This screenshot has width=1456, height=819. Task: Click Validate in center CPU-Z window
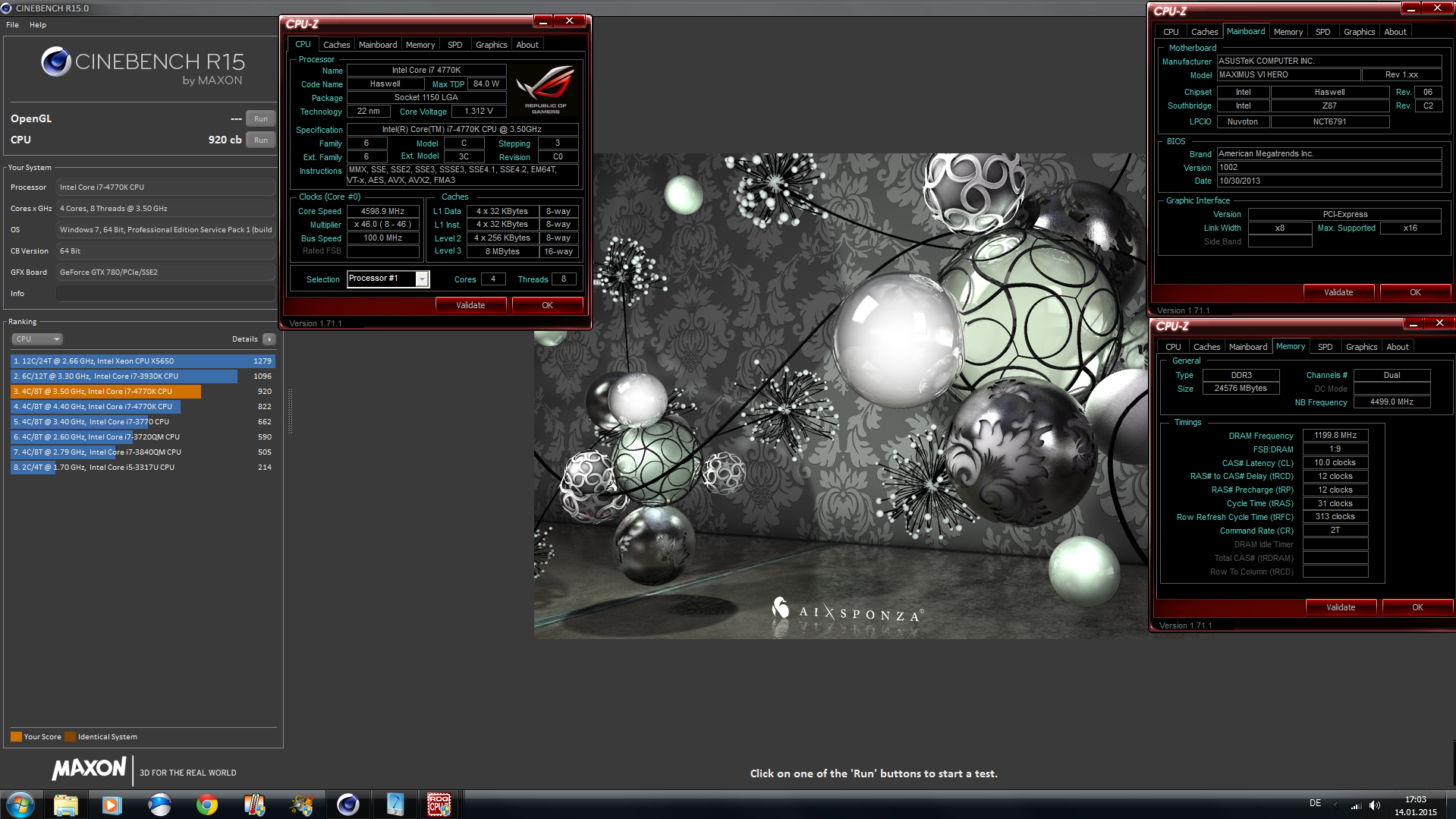tap(470, 305)
